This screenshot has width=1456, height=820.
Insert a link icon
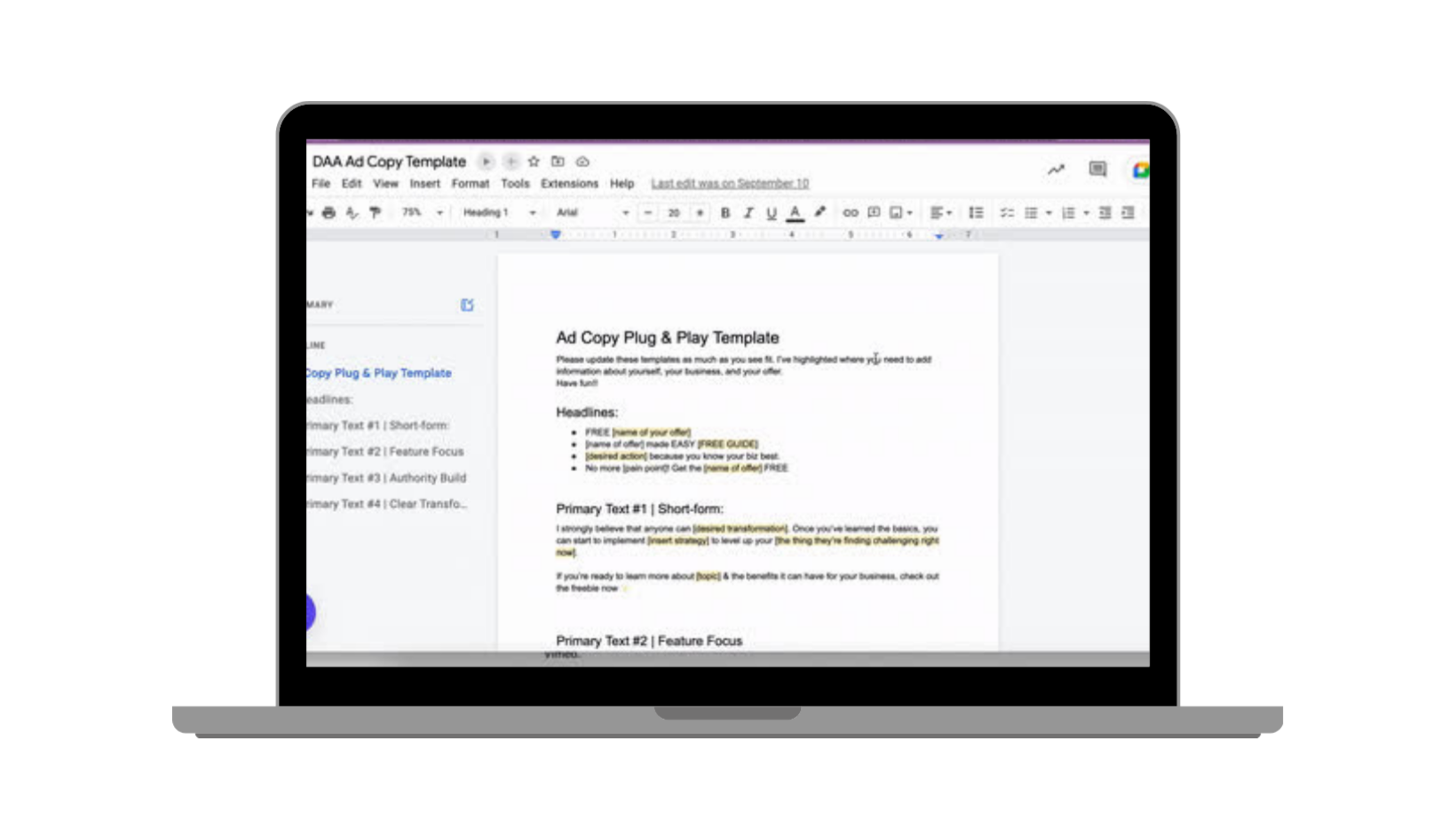(x=851, y=213)
